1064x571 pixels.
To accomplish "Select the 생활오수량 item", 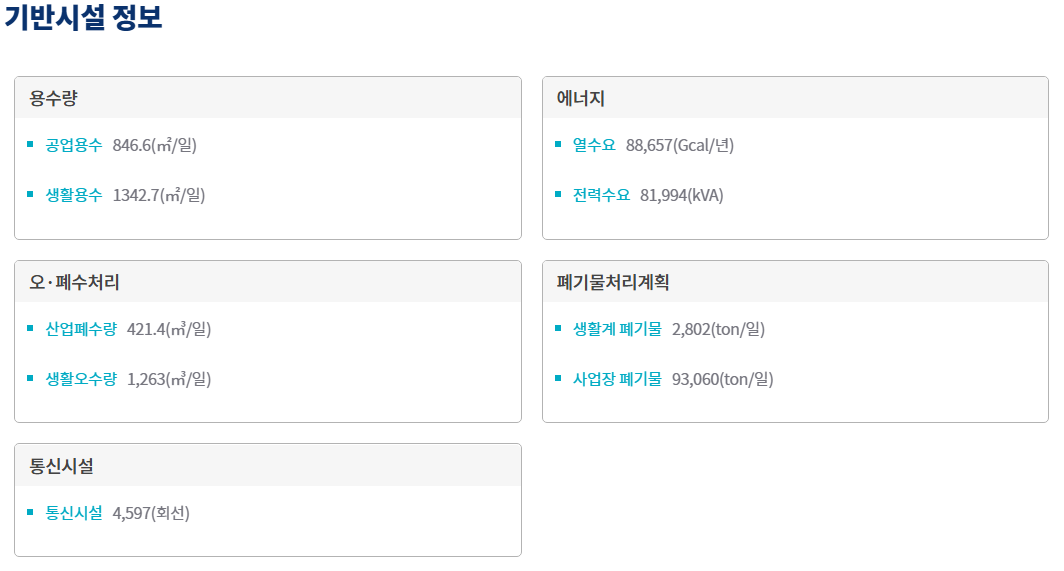I will pos(81,379).
